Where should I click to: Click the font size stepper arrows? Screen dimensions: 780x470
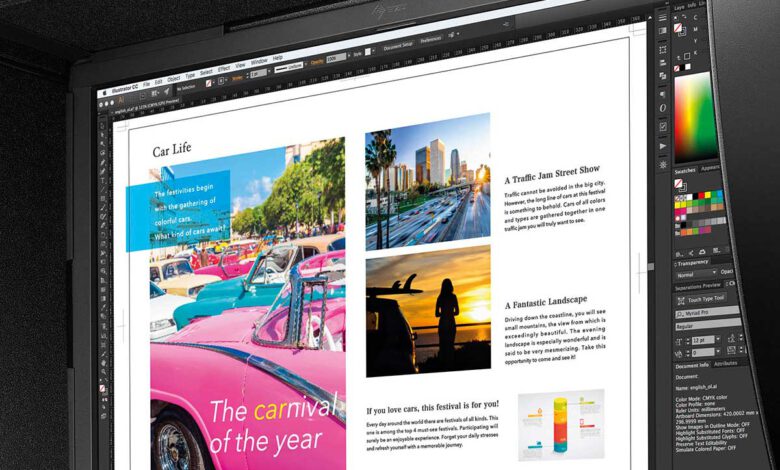(x=687, y=341)
